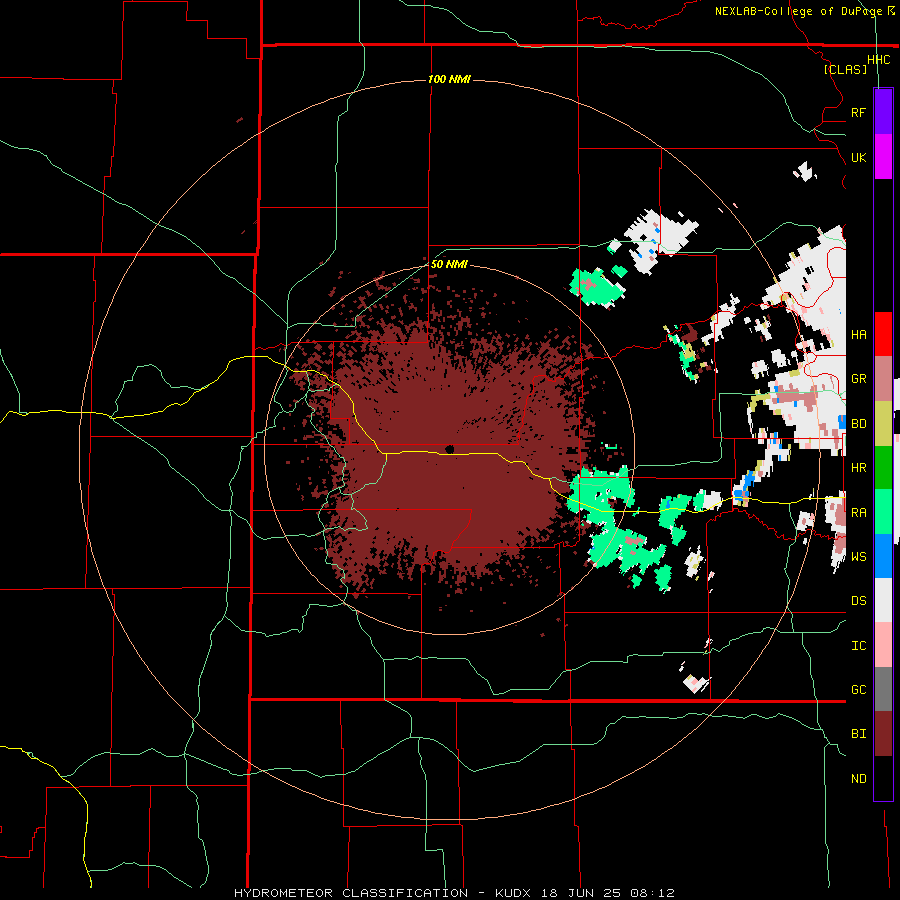Click the '[CLAS]' legend header text
The image size is (900, 900).
[845, 69]
